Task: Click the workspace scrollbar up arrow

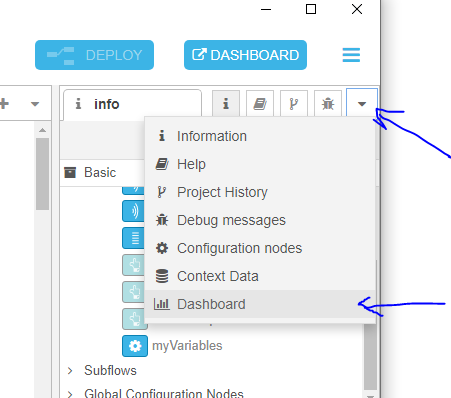Action: coord(42,130)
